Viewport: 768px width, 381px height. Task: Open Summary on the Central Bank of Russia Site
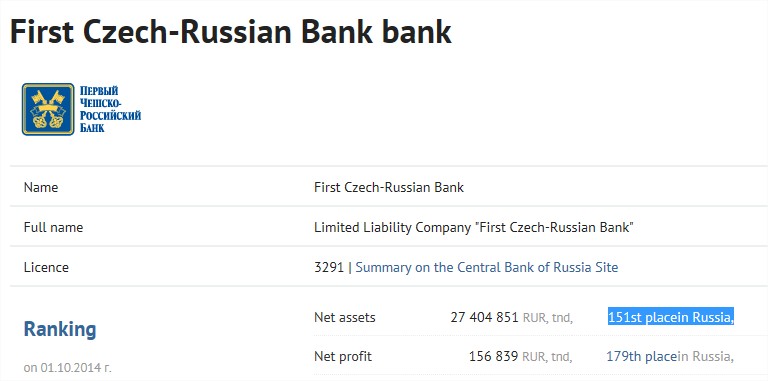[x=486, y=267]
